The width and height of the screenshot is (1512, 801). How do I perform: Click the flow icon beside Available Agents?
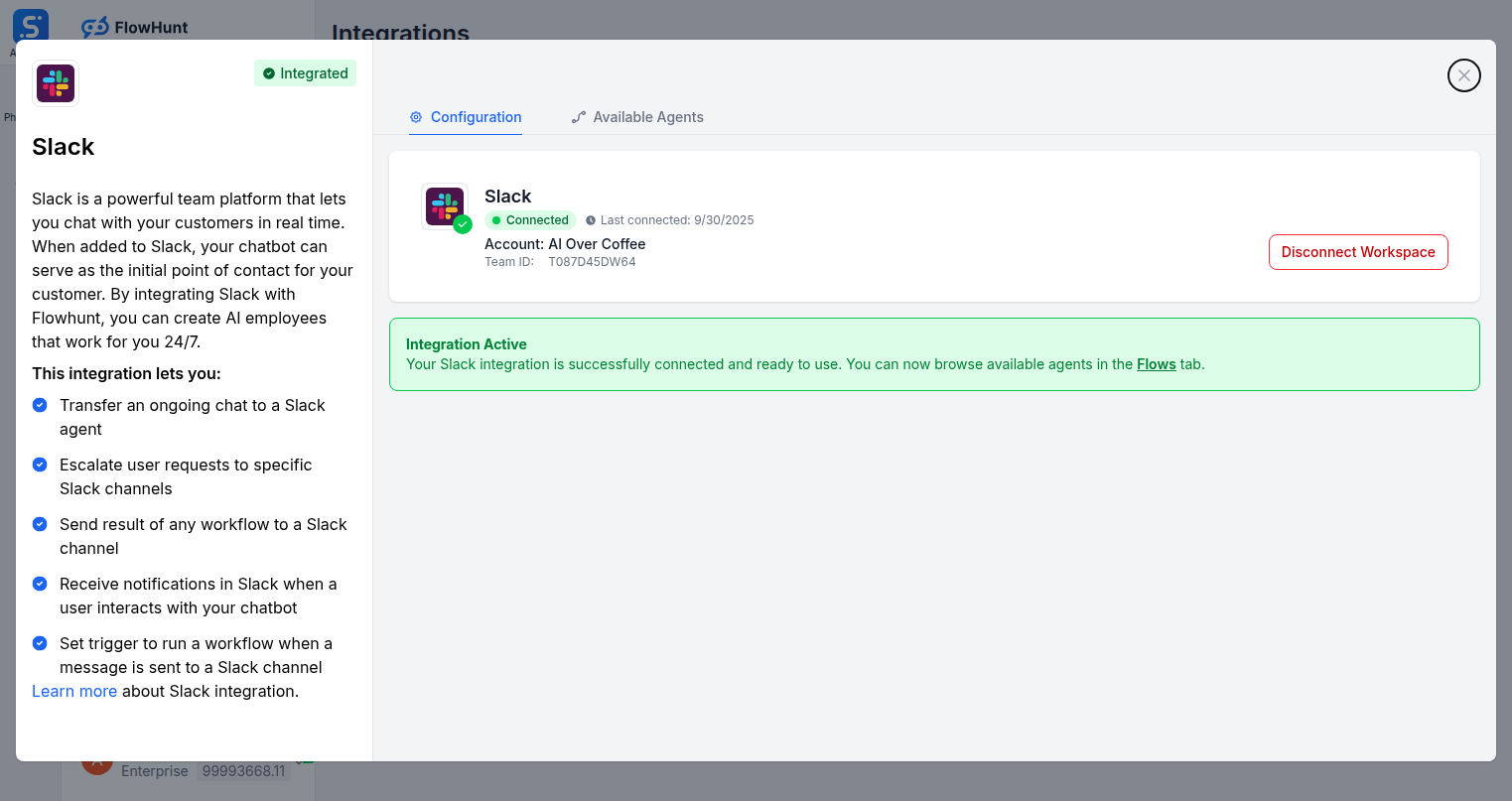point(578,116)
